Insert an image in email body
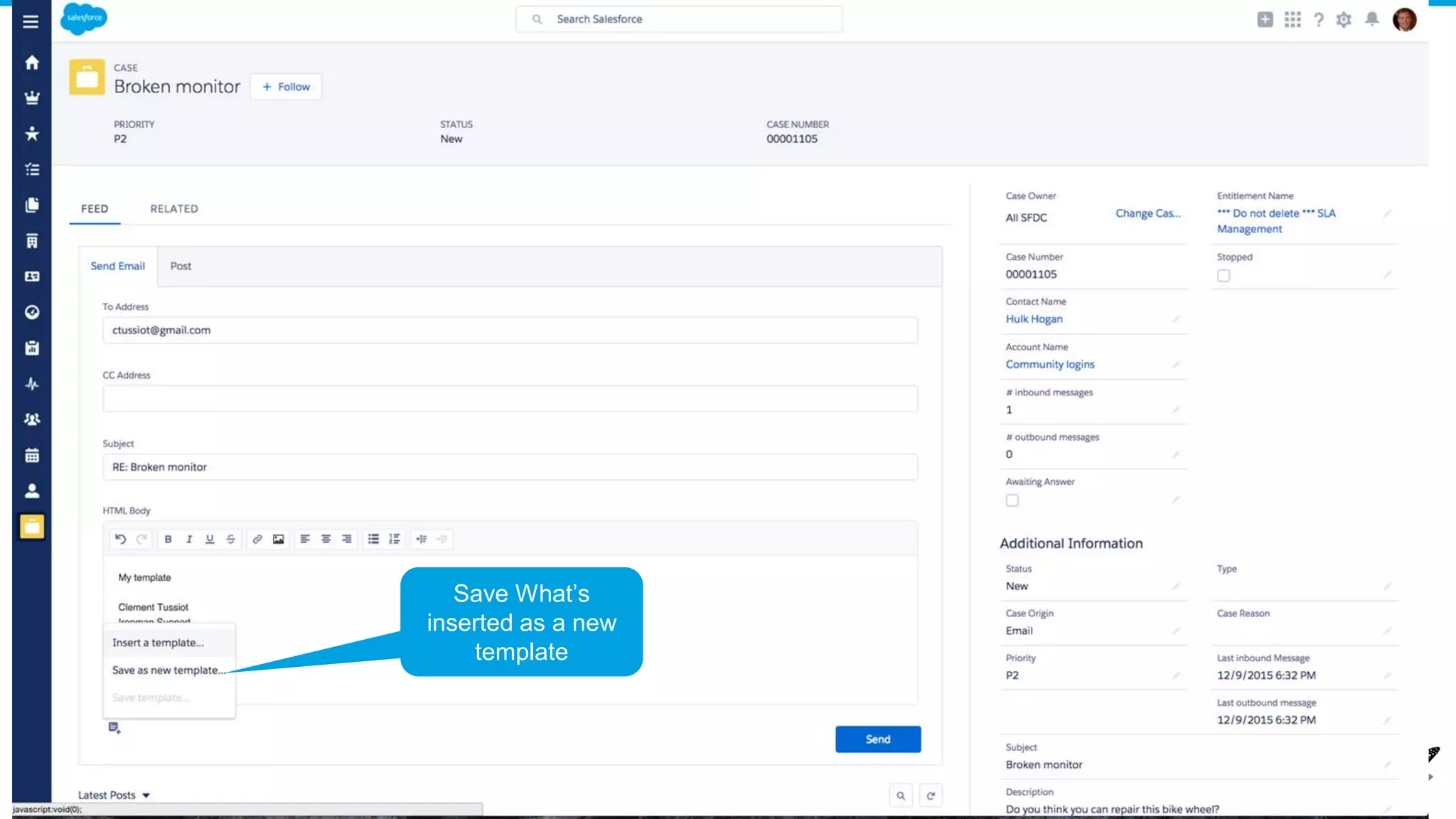1456x819 pixels. point(279,539)
